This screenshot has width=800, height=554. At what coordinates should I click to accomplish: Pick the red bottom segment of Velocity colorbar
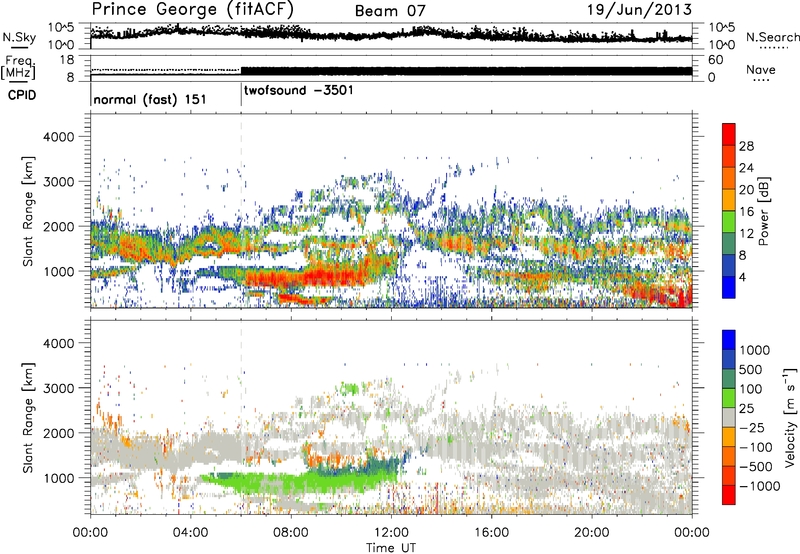729,495
